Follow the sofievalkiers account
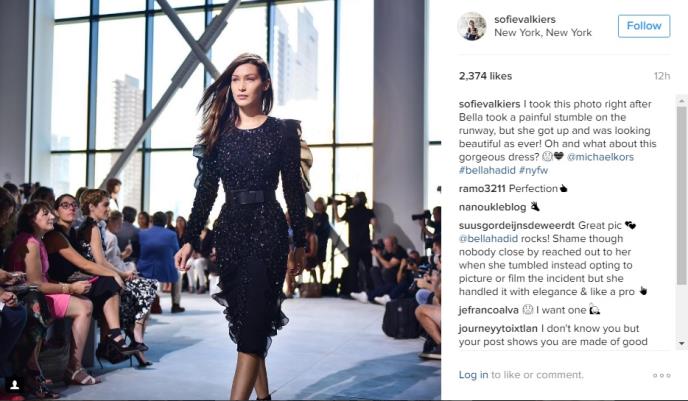The width and height of the screenshot is (688, 401). (644, 26)
